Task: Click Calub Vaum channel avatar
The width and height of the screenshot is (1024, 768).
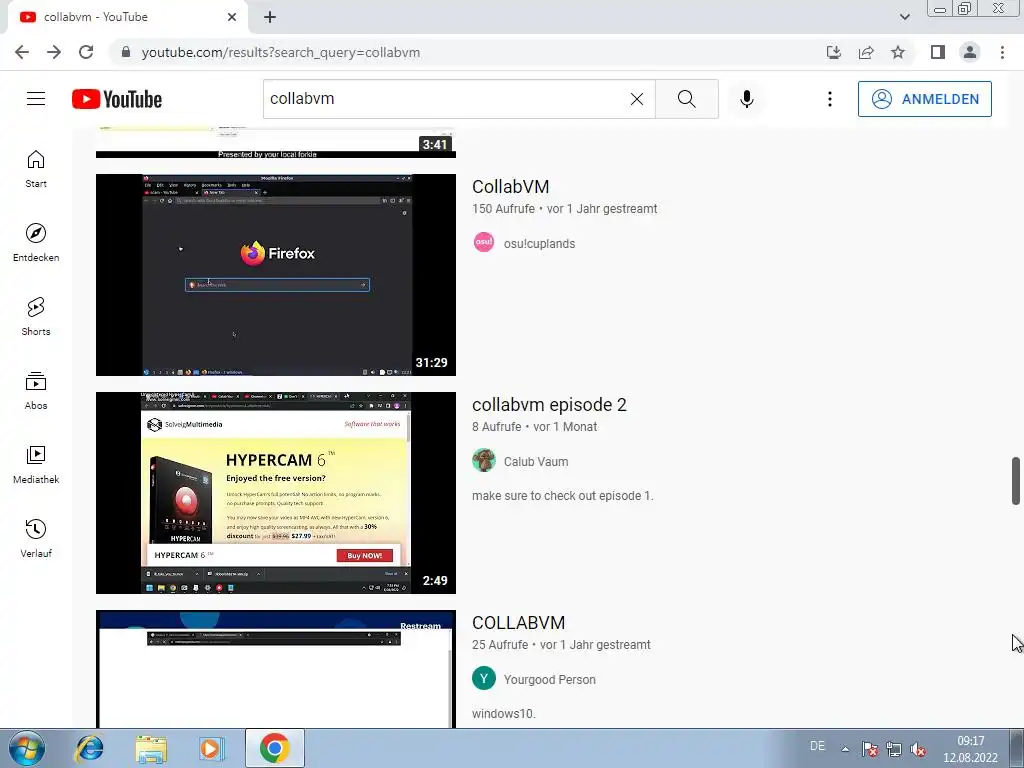Action: [484, 460]
